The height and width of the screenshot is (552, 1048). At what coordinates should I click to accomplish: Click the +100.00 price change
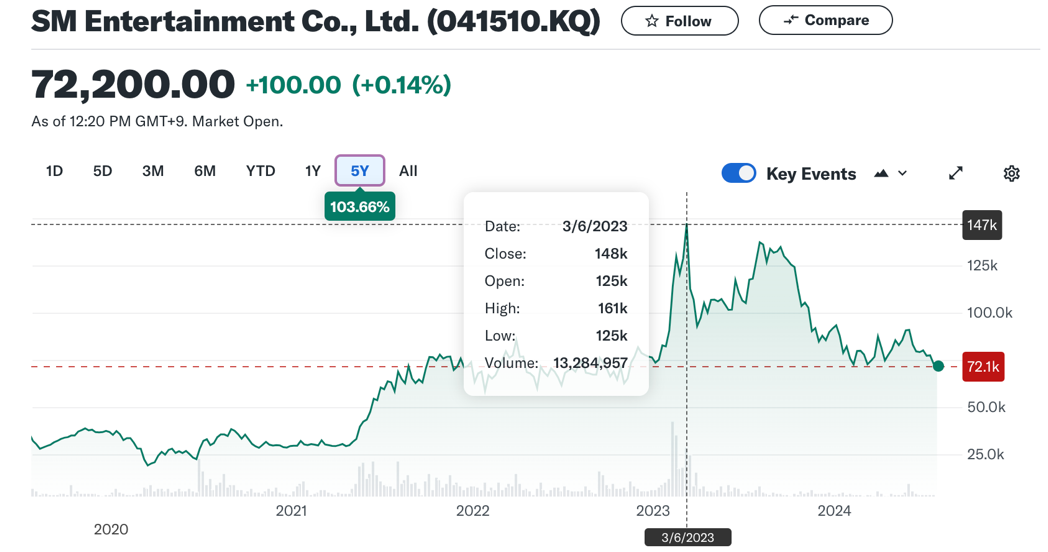tap(293, 85)
